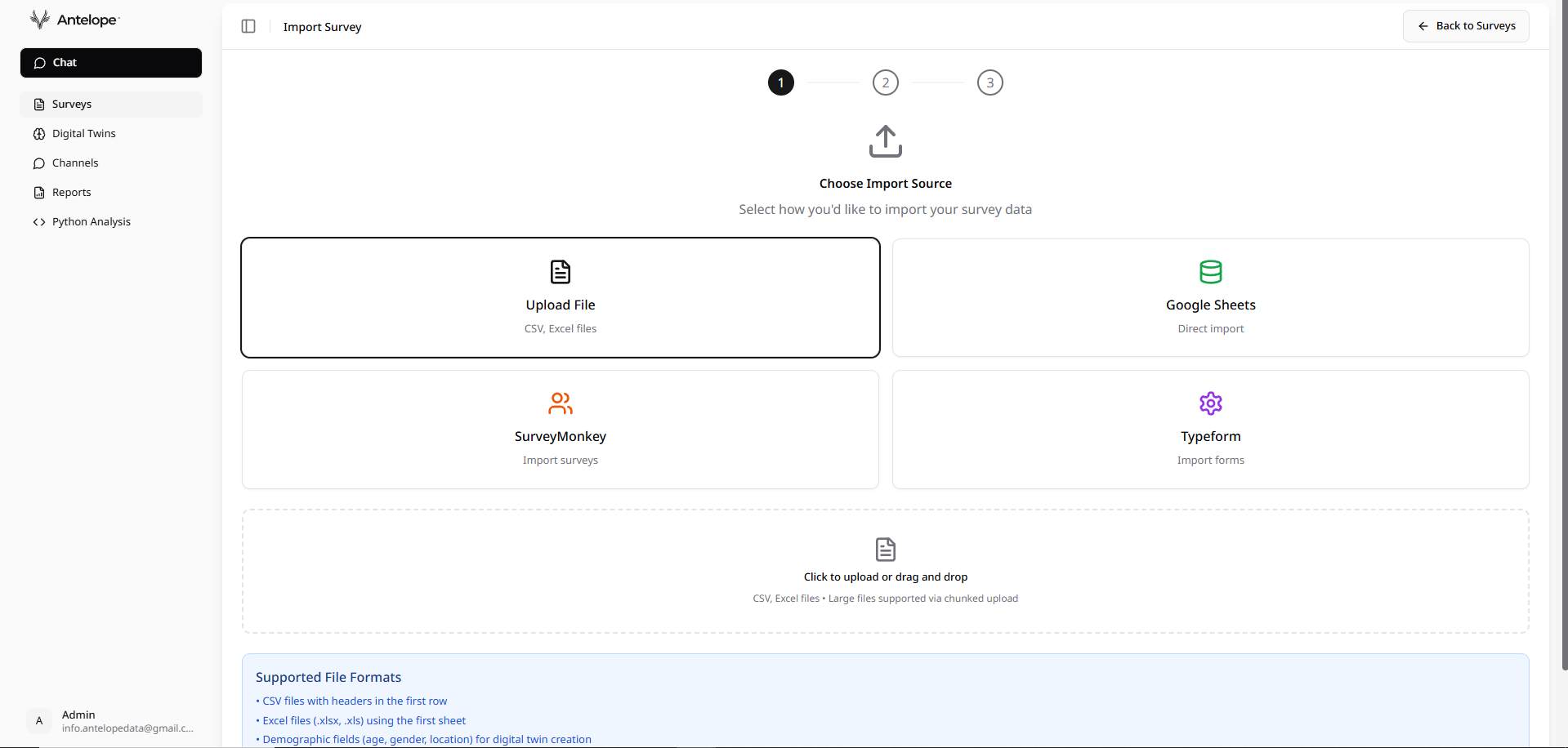Select Surveys in the sidebar menu
Viewport: 1568px width, 748px height.
73,104
